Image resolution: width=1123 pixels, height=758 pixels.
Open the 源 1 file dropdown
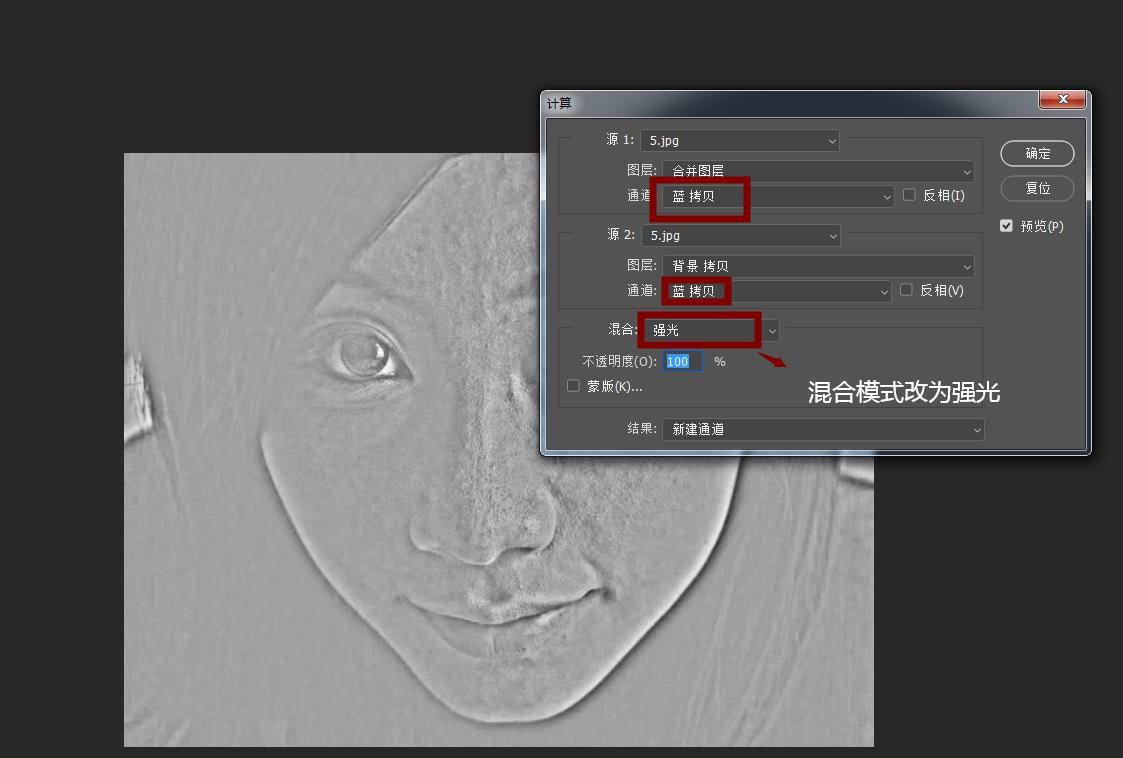click(740, 140)
